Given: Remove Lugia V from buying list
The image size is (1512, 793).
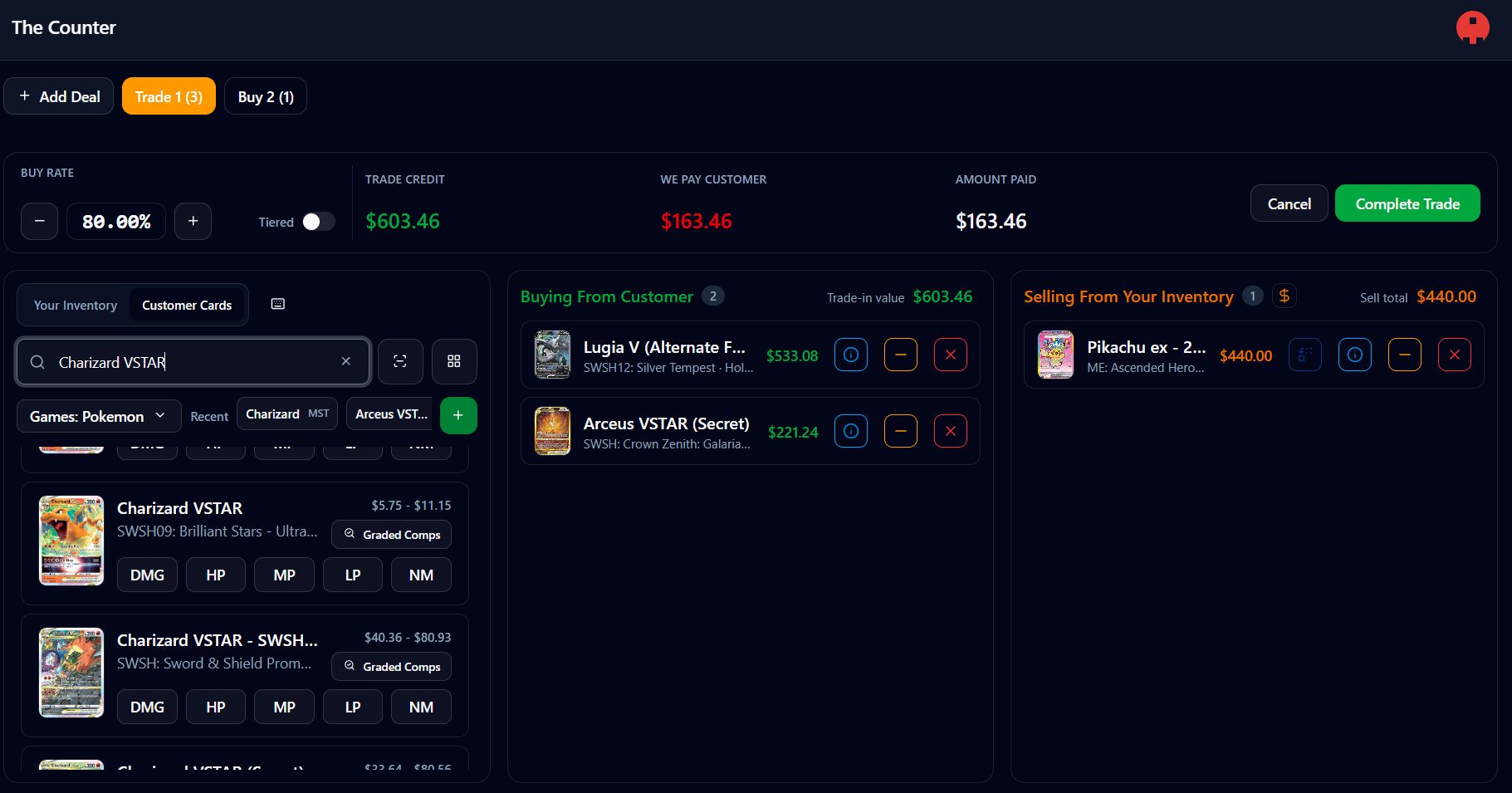Looking at the screenshot, I should click(951, 355).
